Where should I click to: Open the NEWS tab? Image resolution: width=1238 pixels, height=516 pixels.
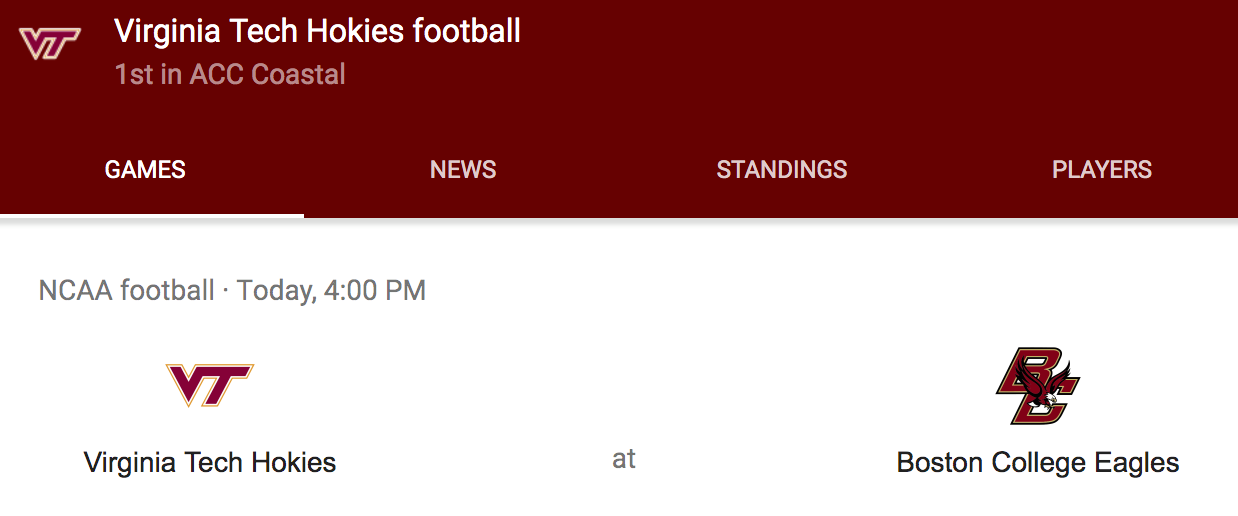[x=463, y=170]
